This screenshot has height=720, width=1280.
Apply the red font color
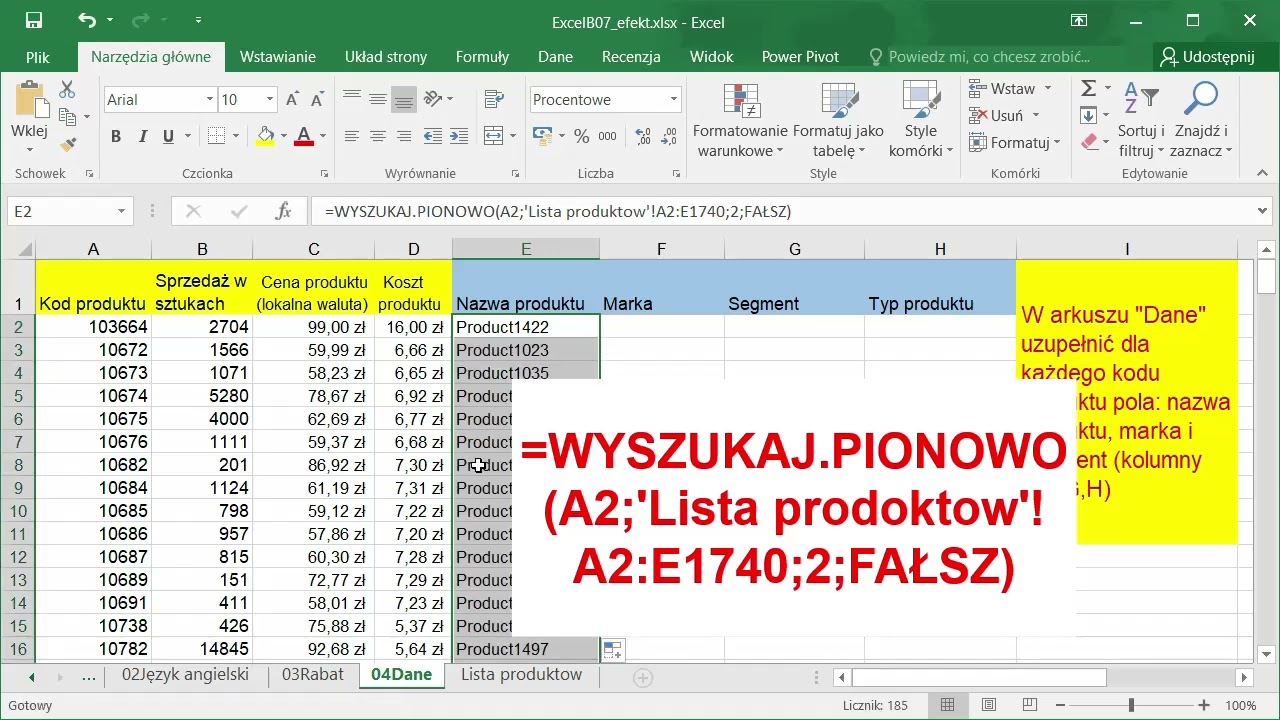303,136
